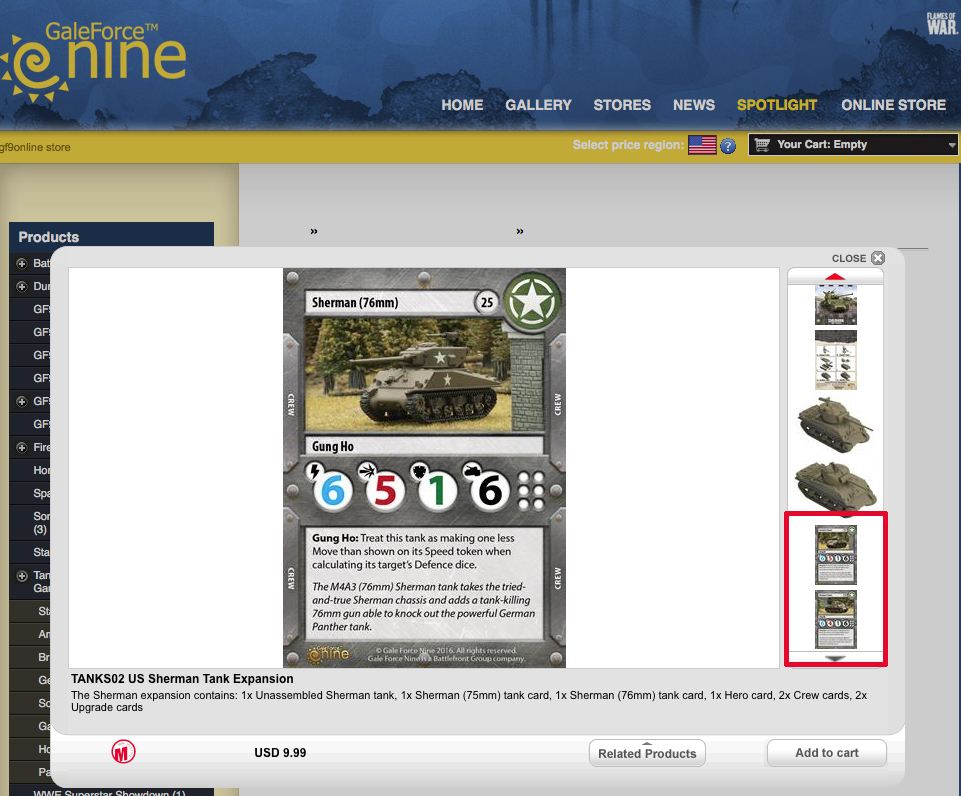The width and height of the screenshot is (961, 796).
Task: Click the large Sherman (76mm) card image
Action: pyautogui.click(x=424, y=467)
